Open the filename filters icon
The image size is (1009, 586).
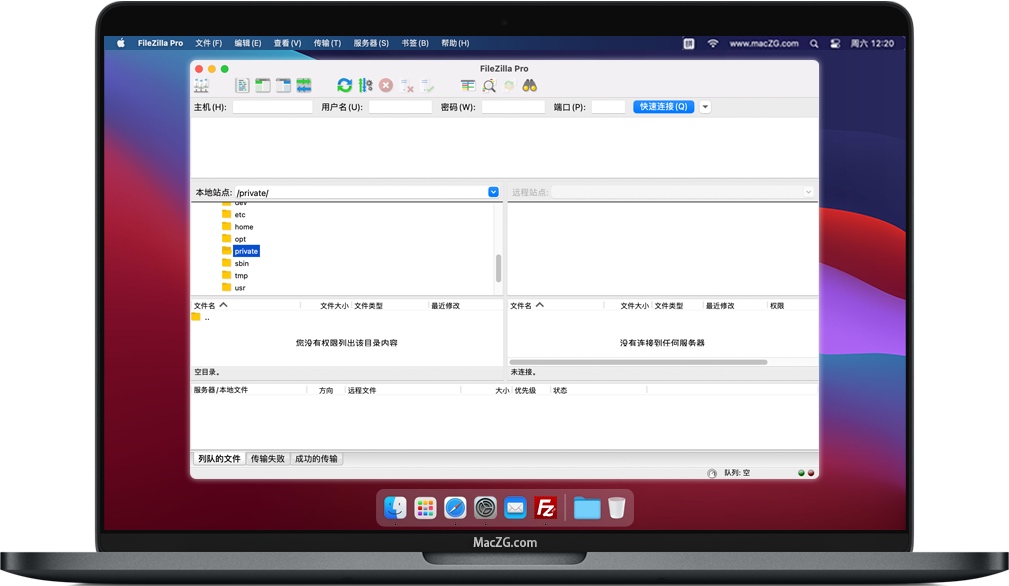point(468,86)
